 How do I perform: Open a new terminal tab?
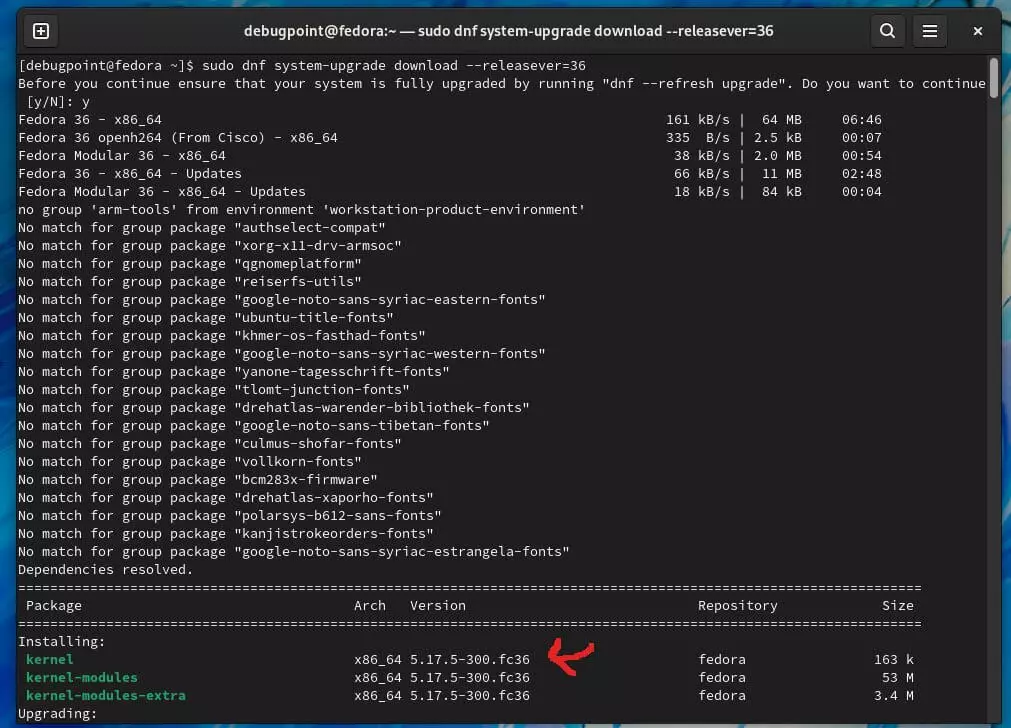click(x=41, y=31)
